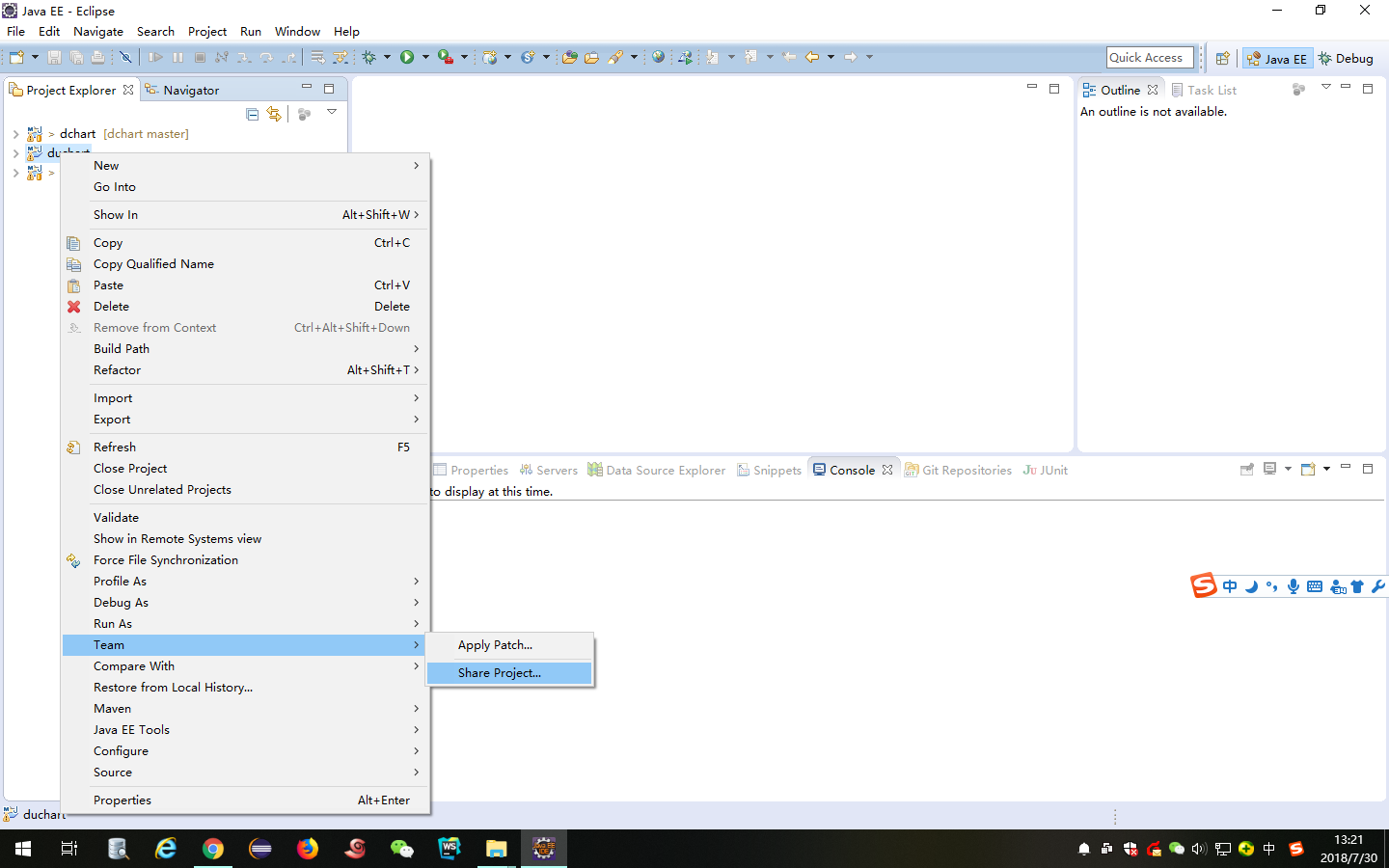Image resolution: width=1389 pixels, height=868 pixels.
Task: Focus the Quick Access field
Action: tap(1150, 58)
